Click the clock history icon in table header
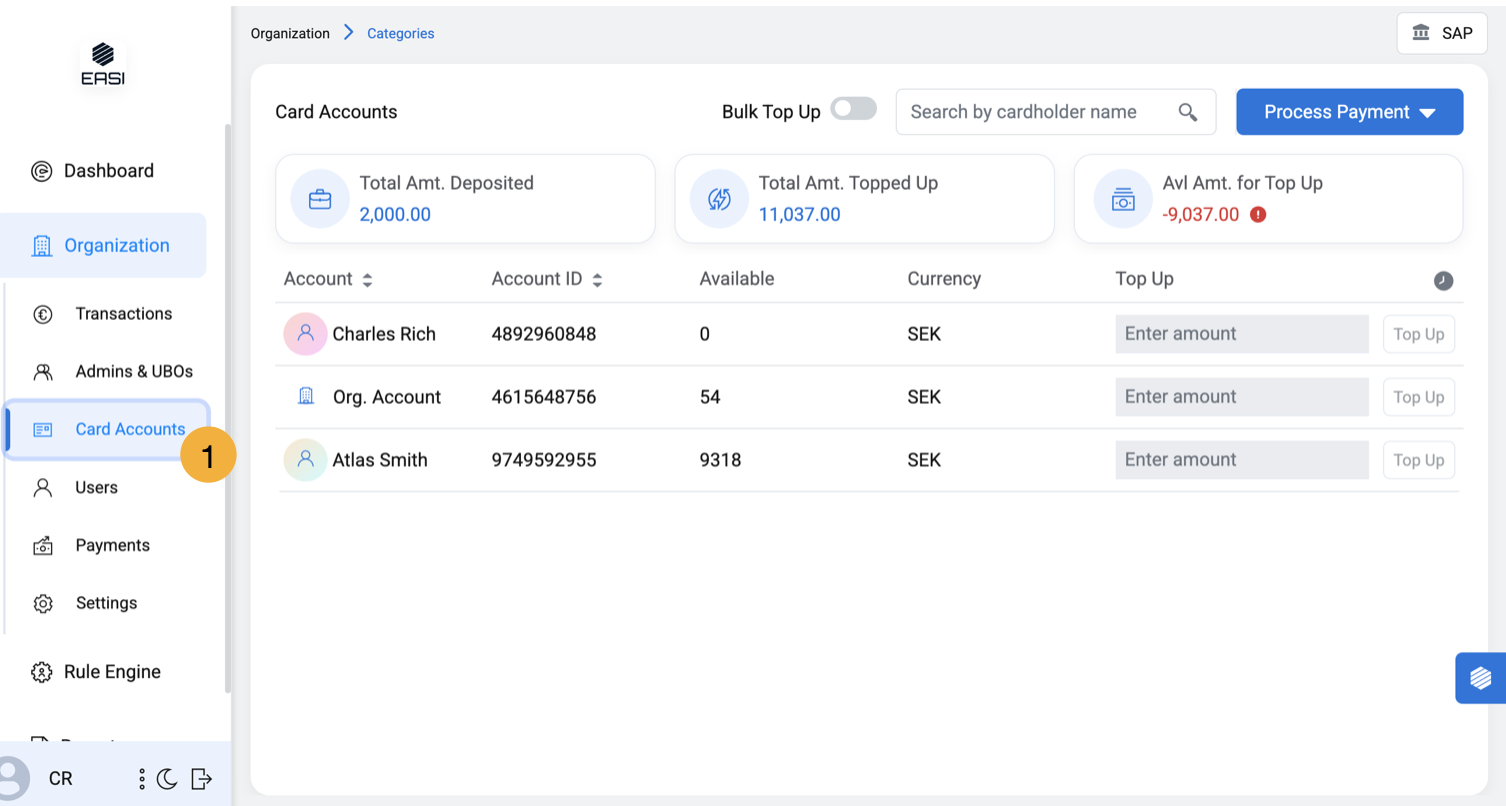The image size is (1506, 806). click(x=1443, y=281)
